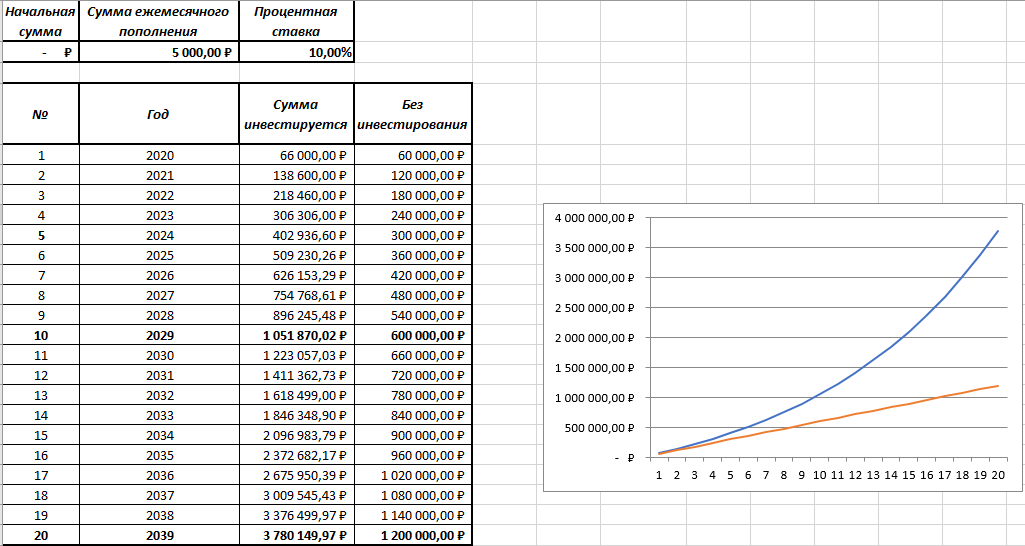Click the cell 960 000,00 ₽
This screenshot has width=1025, height=546.
(x=412, y=456)
